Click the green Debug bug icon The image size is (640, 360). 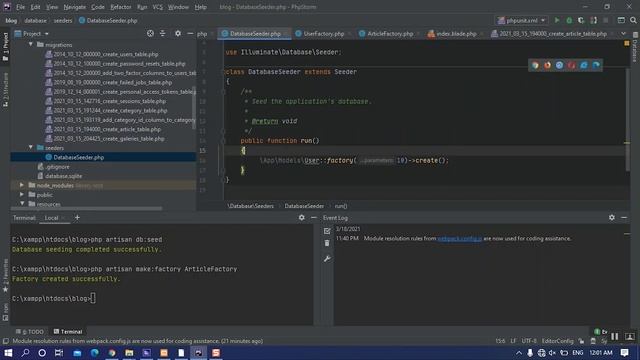(569, 20)
